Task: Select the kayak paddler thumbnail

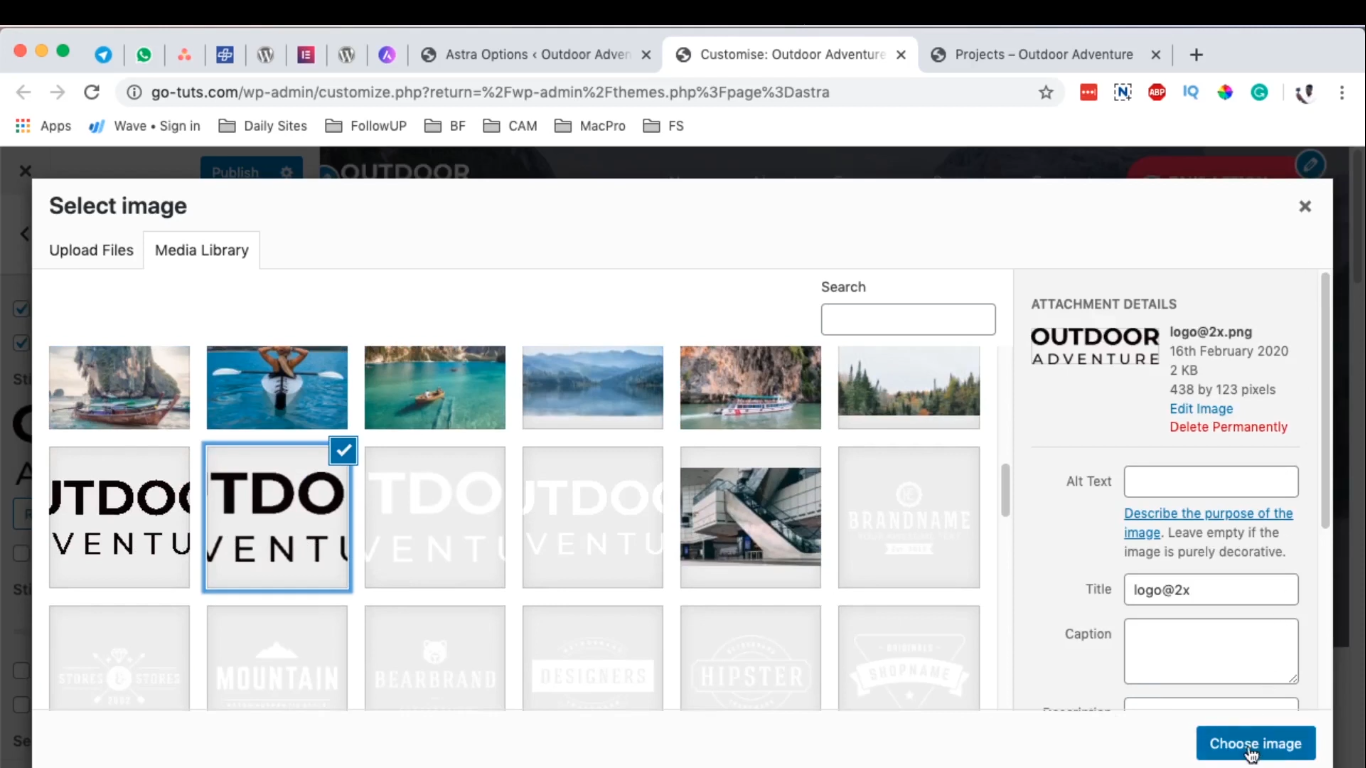Action: tap(277, 388)
